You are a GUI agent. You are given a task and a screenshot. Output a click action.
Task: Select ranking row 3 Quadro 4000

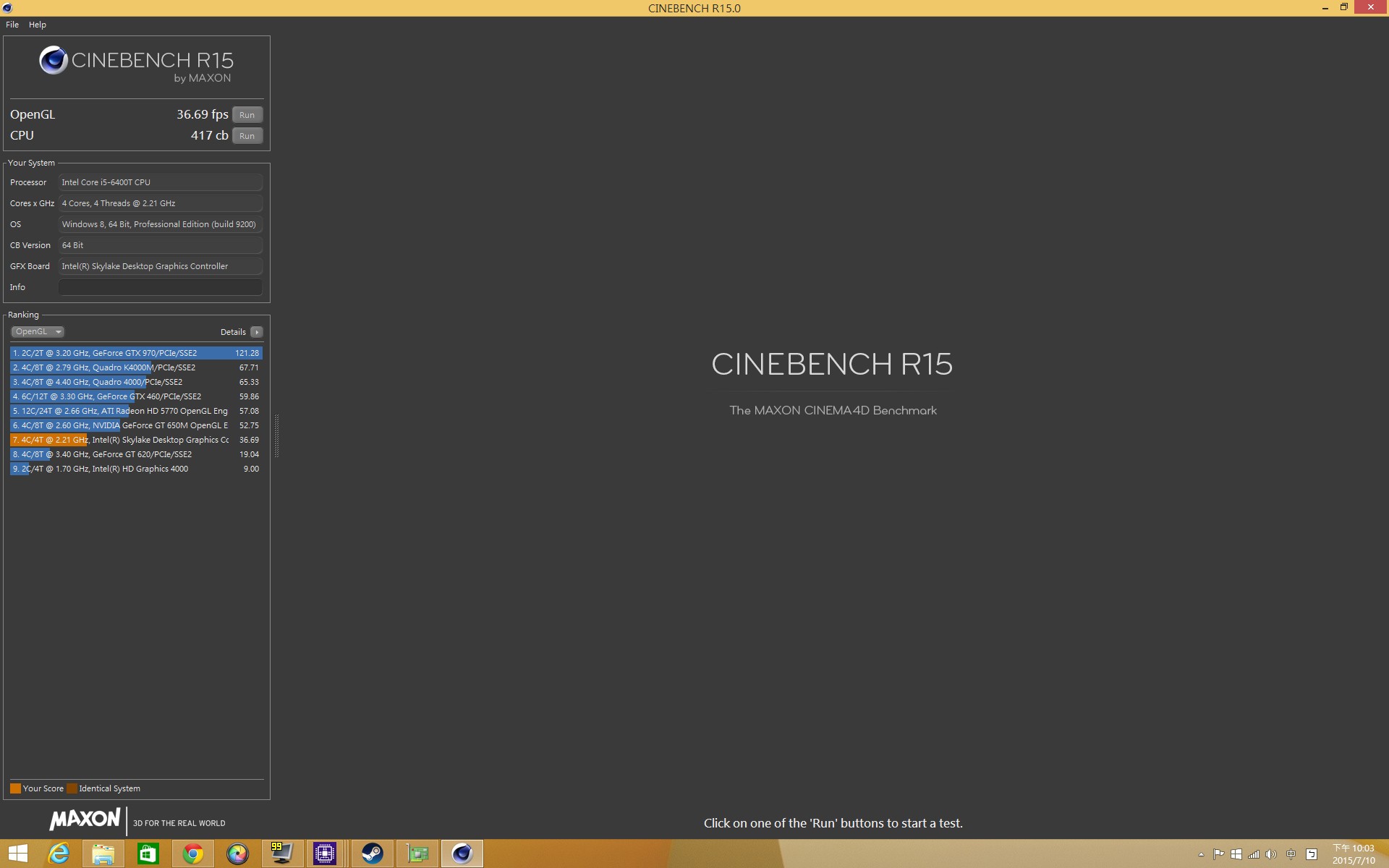(x=136, y=382)
